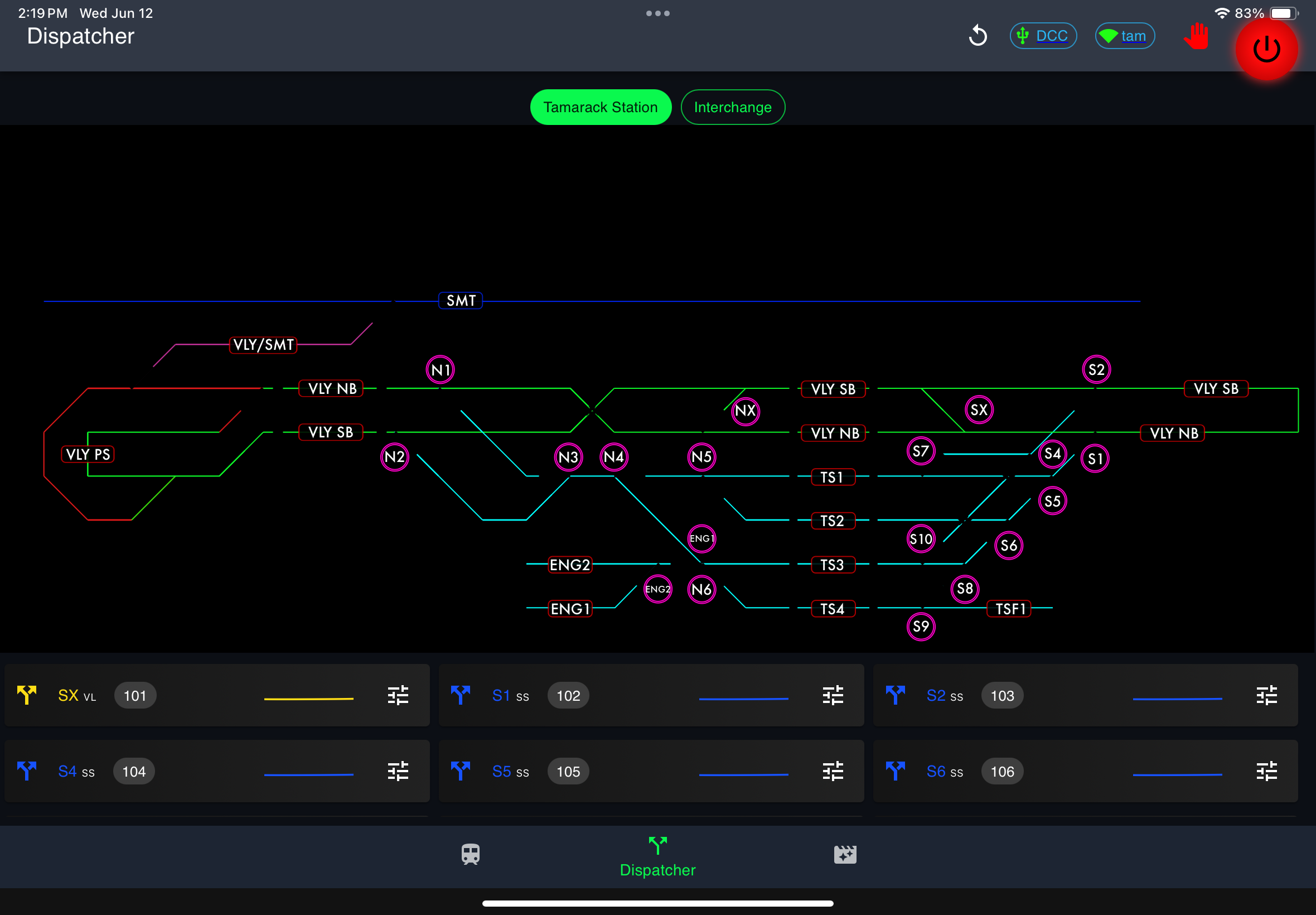The width and height of the screenshot is (1316, 915).
Task: Open settings sliders for S2 turnout
Action: [x=1266, y=695]
